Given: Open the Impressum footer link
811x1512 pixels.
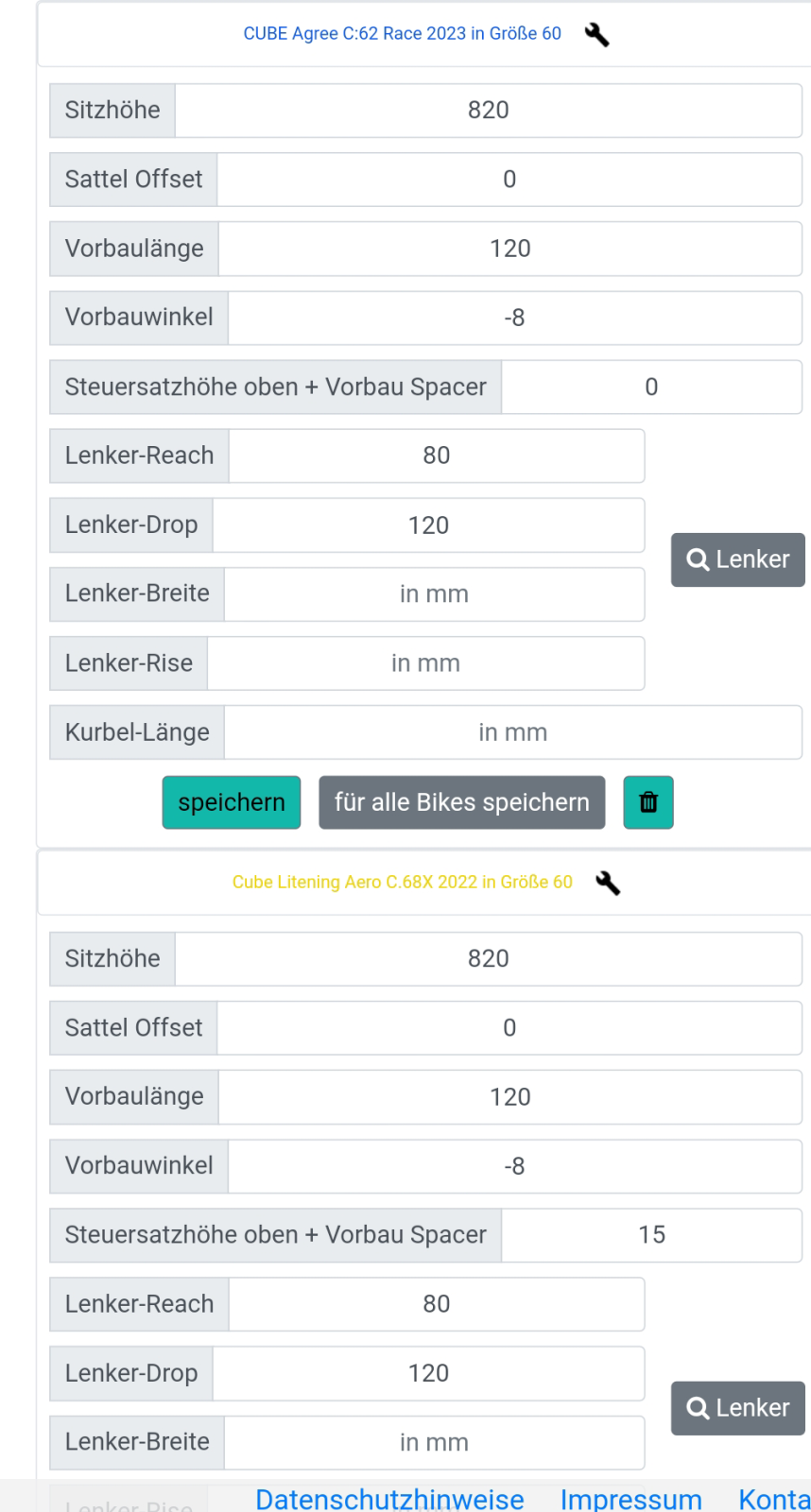Looking at the screenshot, I should [x=630, y=1499].
